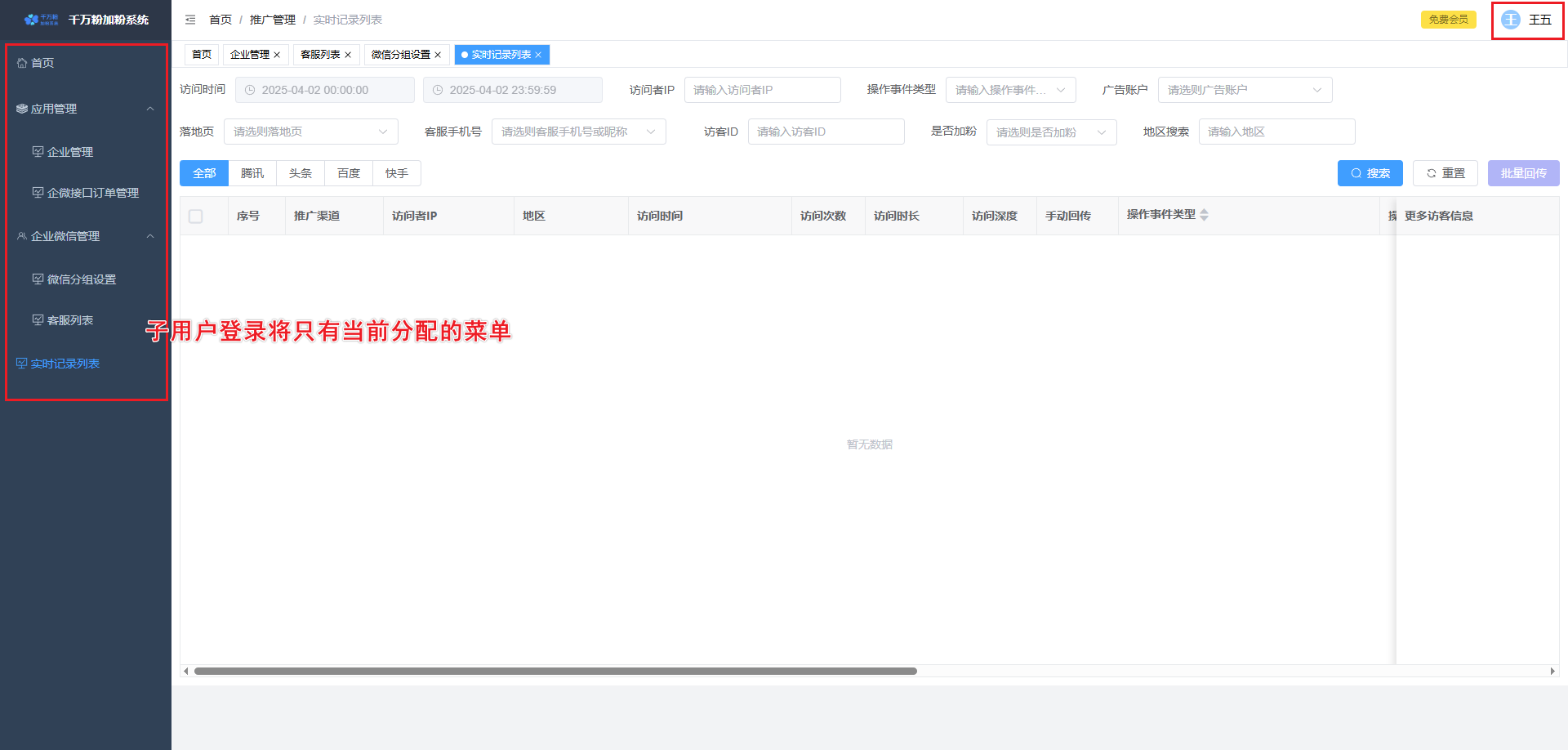Toggle the select-all checkbox in table header

[x=196, y=217]
